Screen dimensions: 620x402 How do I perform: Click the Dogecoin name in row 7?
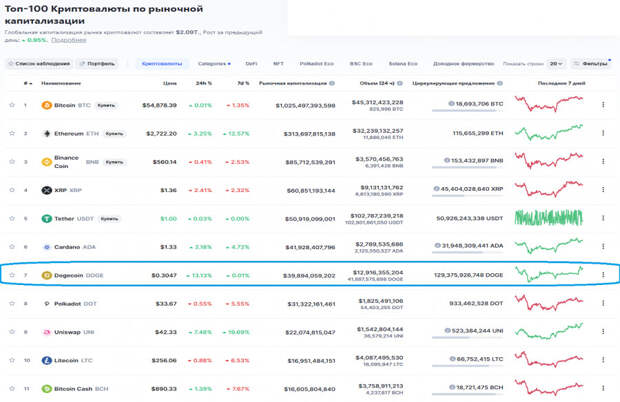(x=68, y=276)
